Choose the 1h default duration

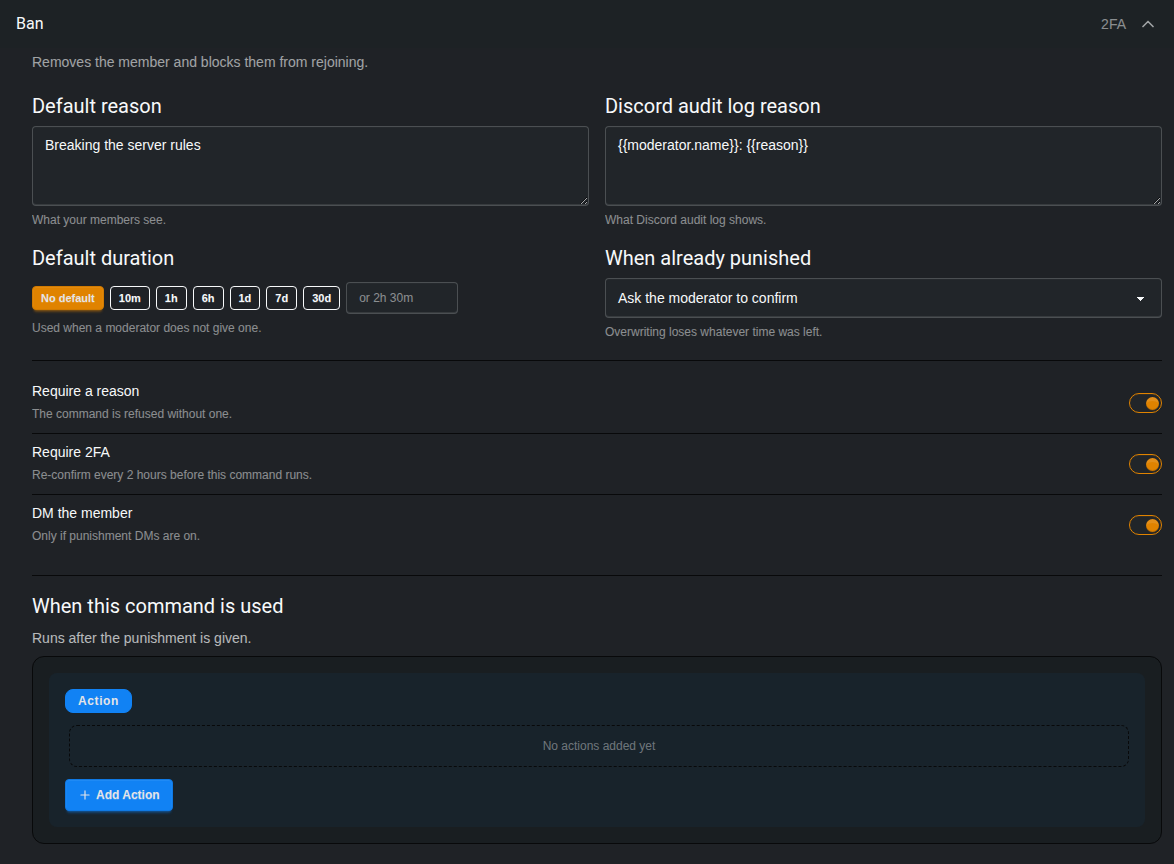171,298
